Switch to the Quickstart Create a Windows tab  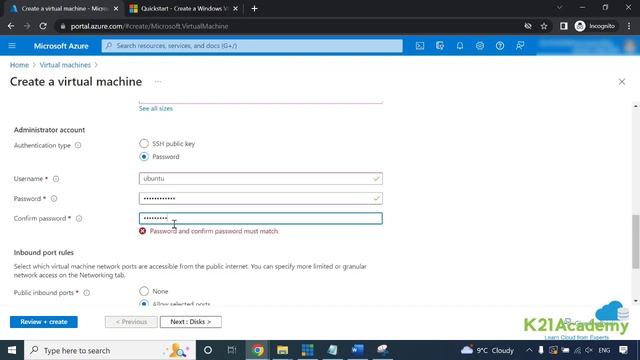pyautogui.click(x=184, y=8)
